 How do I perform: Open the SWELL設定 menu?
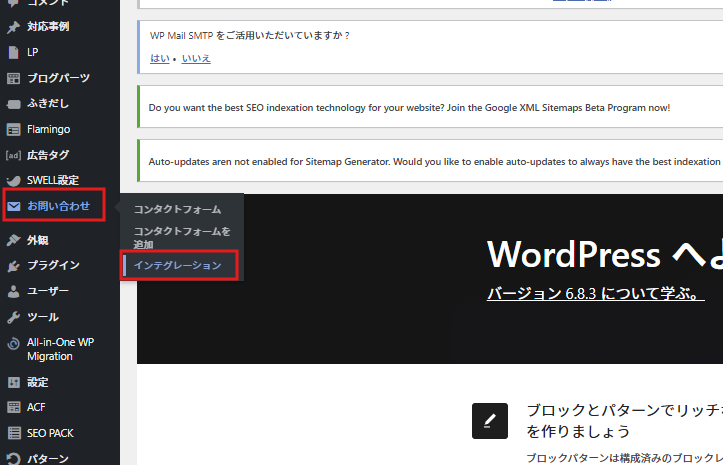point(52,180)
